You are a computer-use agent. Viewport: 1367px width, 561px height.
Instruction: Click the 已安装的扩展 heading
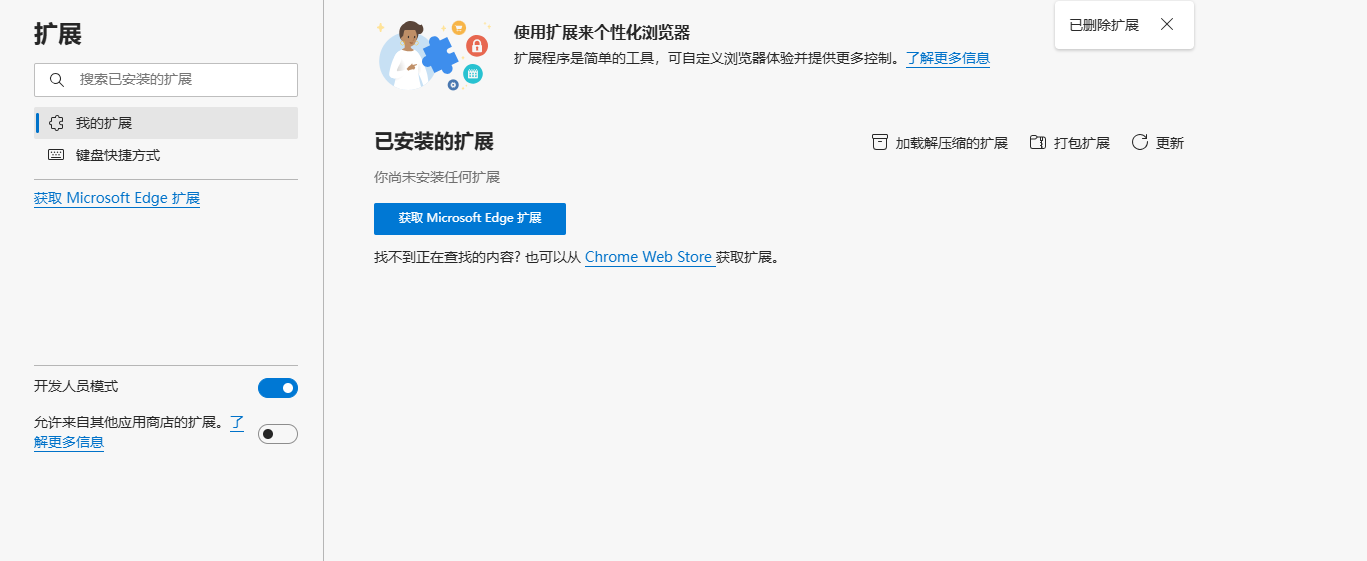[x=434, y=141]
